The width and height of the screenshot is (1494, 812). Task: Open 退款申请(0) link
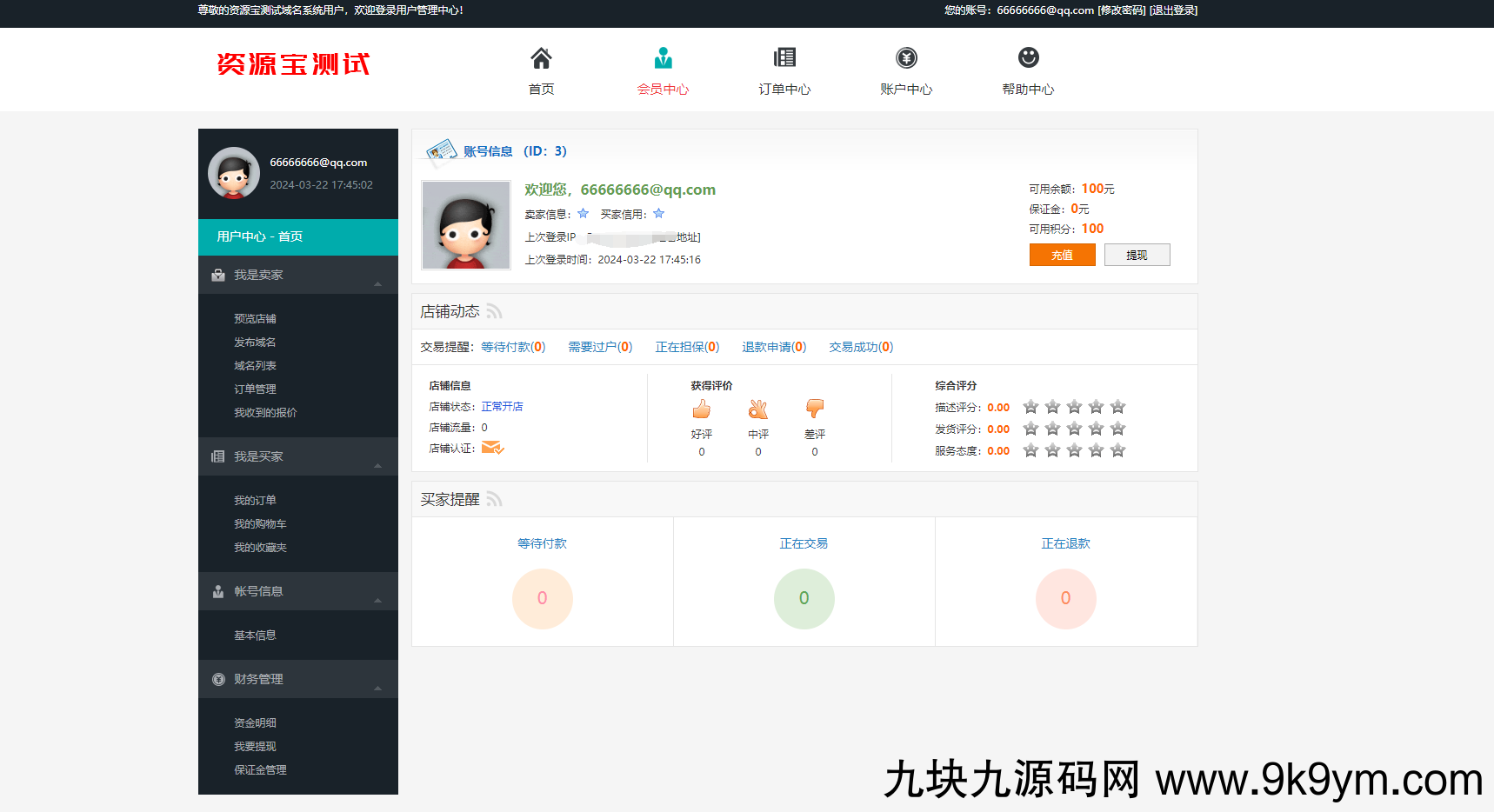pos(774,347)
